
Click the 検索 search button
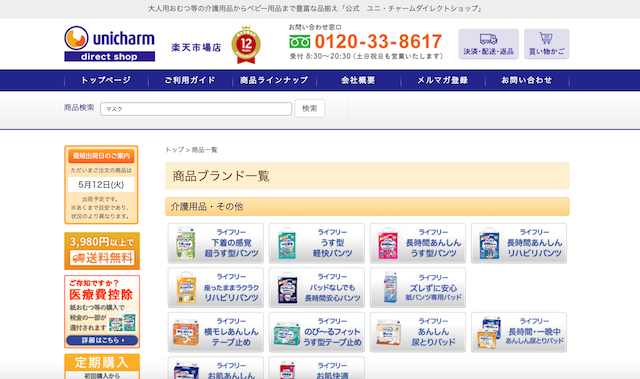[x=309, y=109]
